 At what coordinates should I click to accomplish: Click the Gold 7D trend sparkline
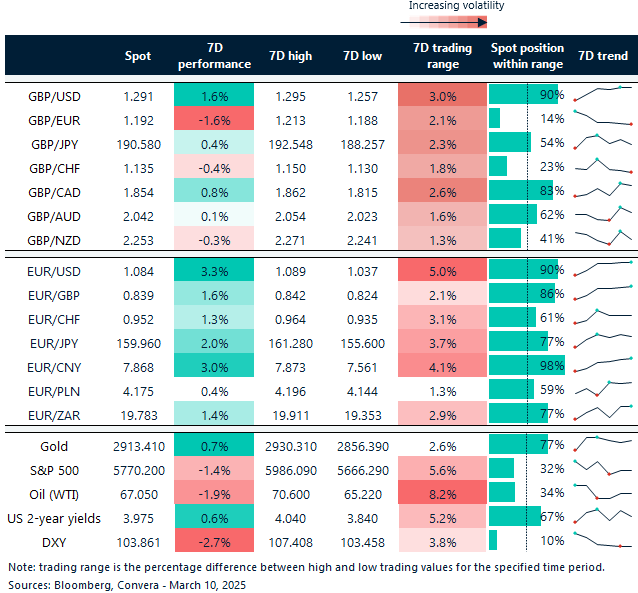[603, 443]
